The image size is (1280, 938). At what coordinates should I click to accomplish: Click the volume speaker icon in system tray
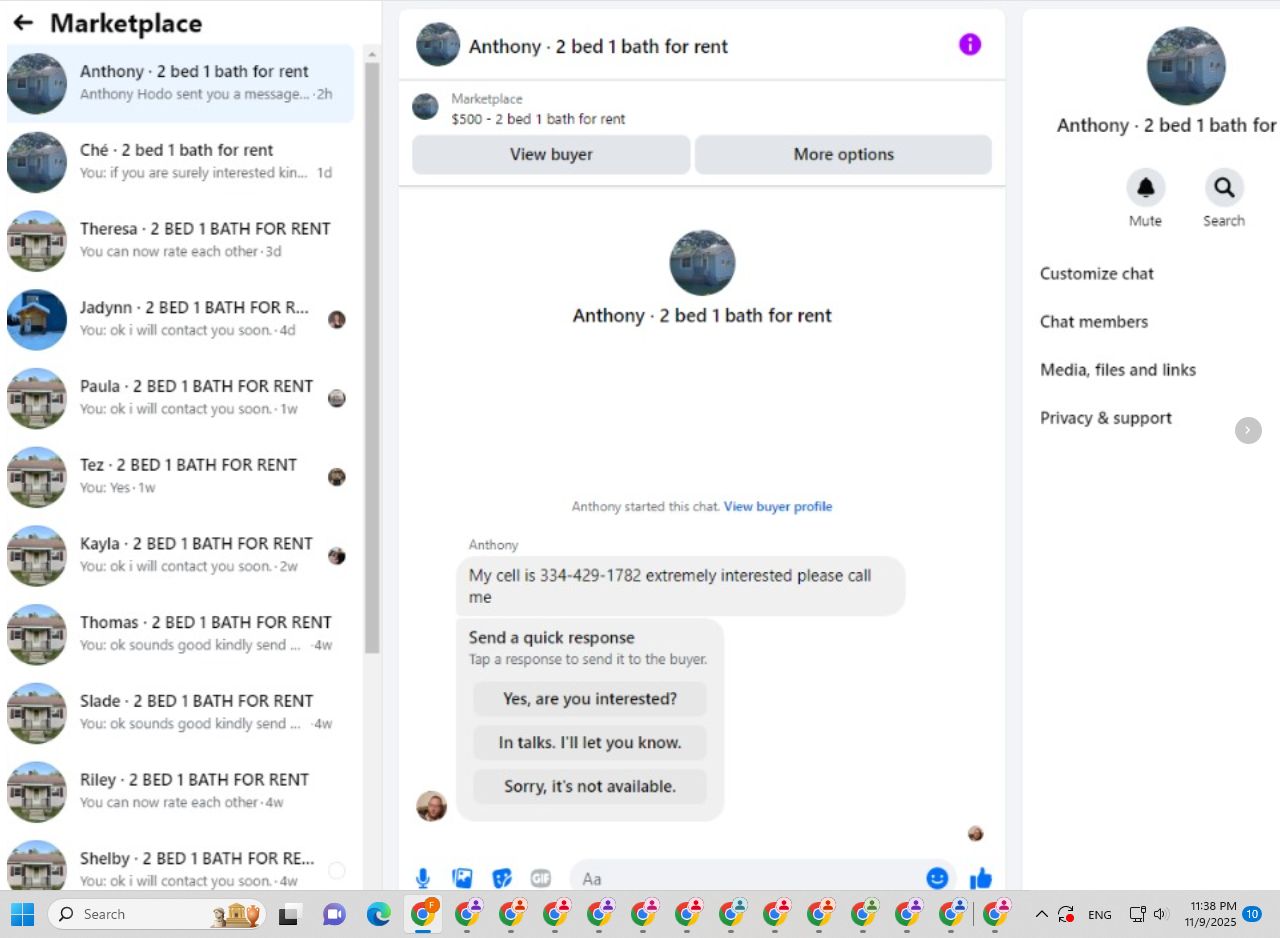point(1161,914)
